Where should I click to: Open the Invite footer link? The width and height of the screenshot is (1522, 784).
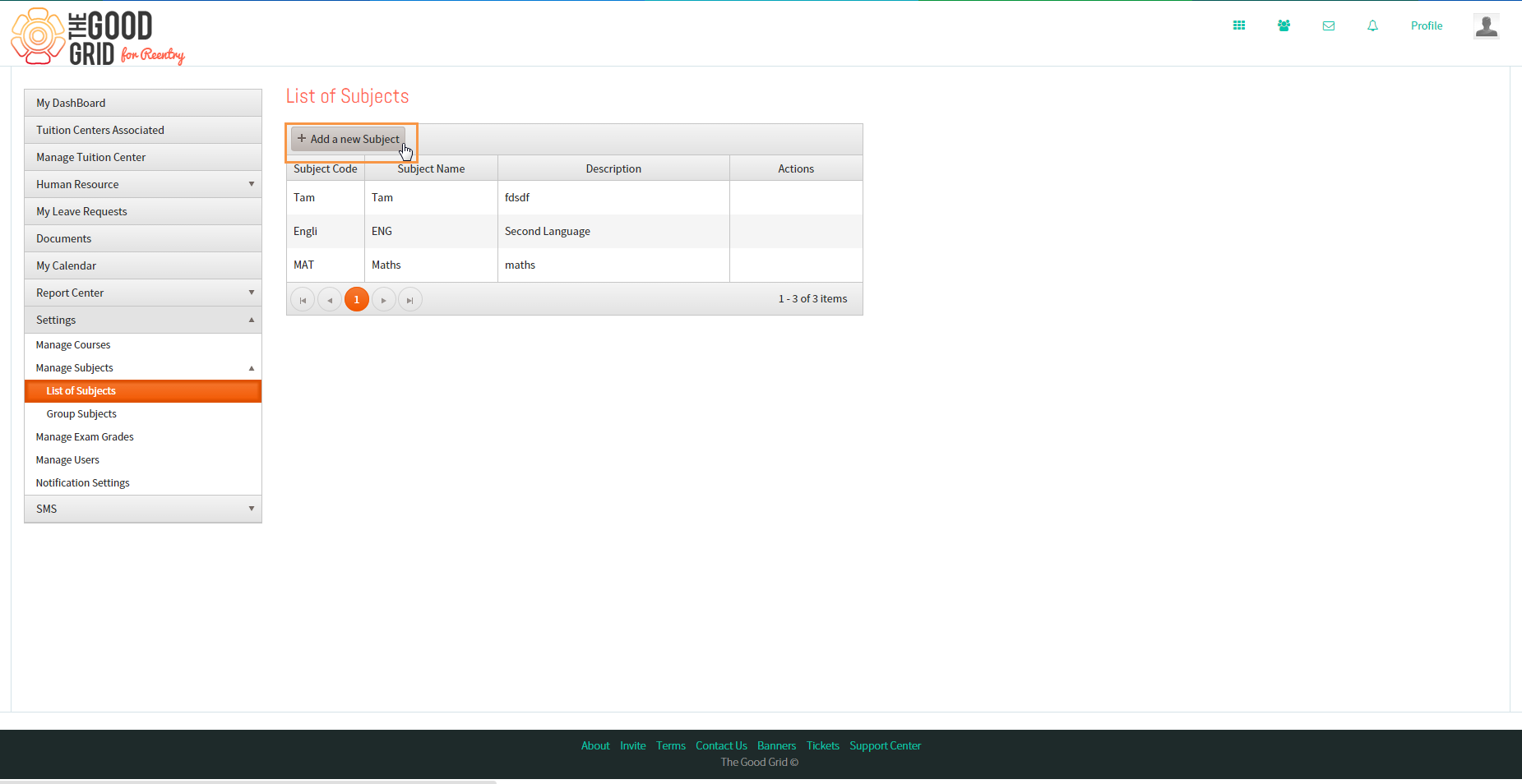click(633, 745)
